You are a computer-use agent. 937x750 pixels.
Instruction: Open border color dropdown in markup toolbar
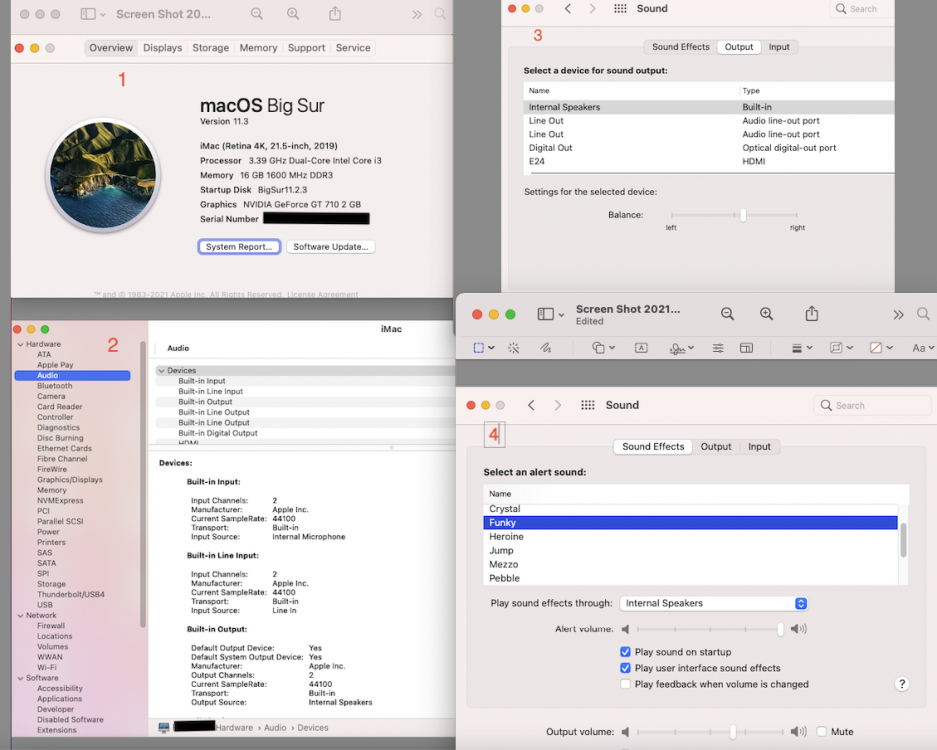(x=841, y=348)
